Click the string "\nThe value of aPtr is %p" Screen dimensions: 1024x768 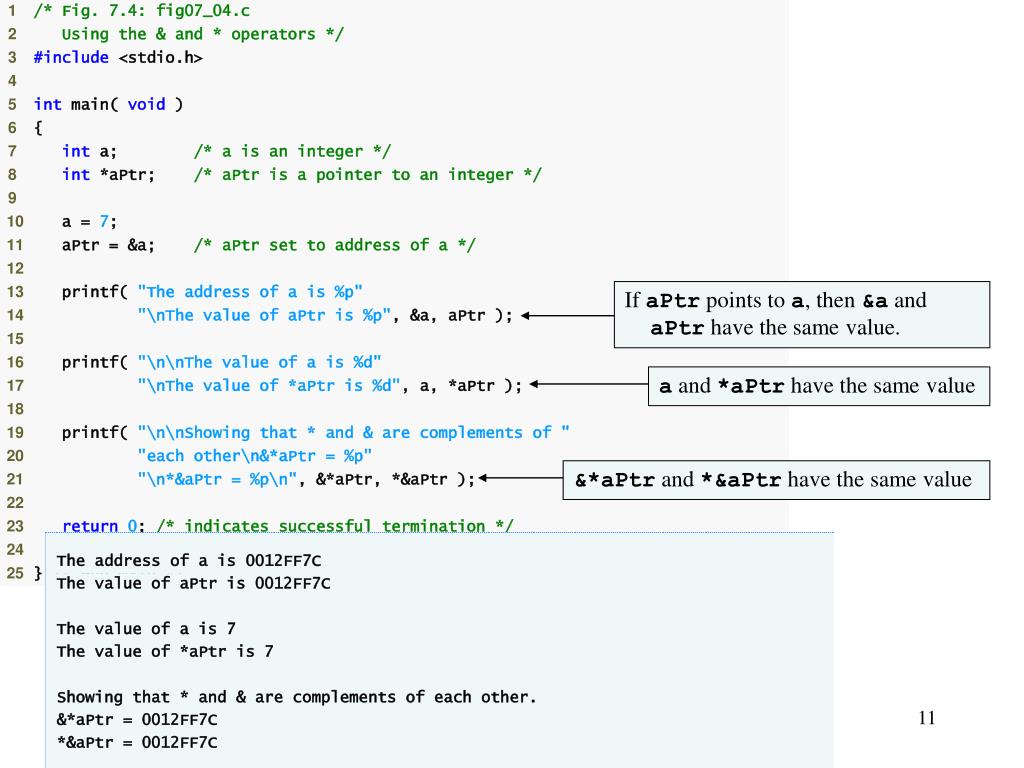click(x=264, y=315)
